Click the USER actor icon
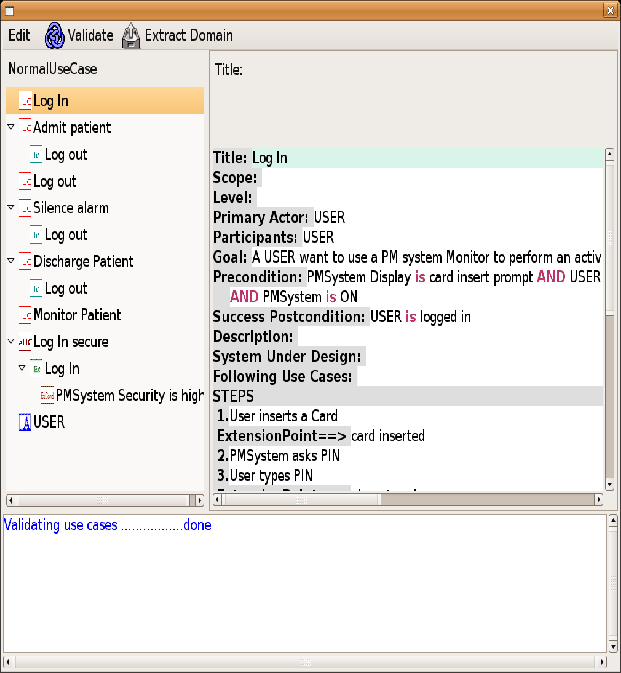Viewport: 621px width, 673px height. 25,422
